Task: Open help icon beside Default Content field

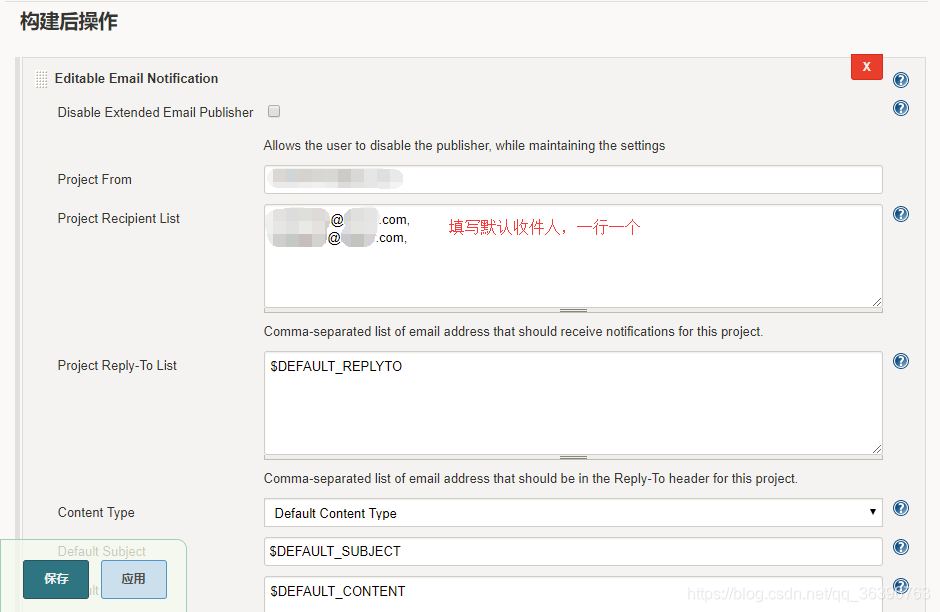Action: (900, 586)
